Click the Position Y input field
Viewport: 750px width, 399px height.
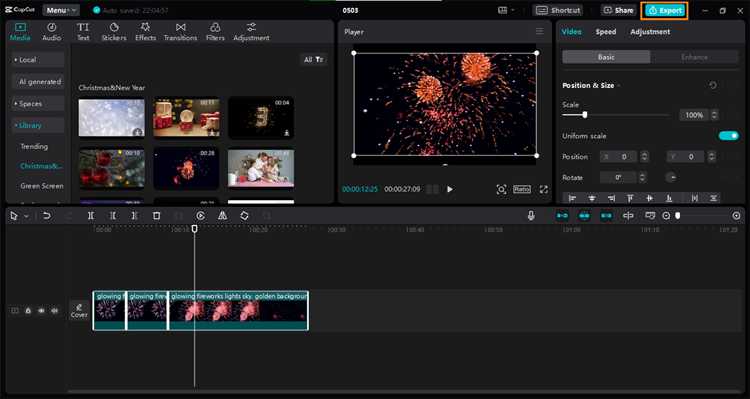tap(685, 157)
